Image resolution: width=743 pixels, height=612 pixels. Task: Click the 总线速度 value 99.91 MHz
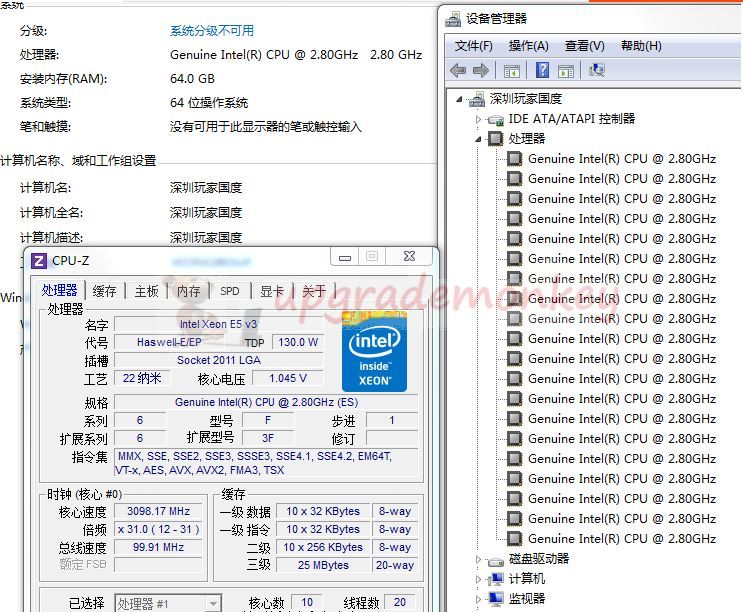159,547
